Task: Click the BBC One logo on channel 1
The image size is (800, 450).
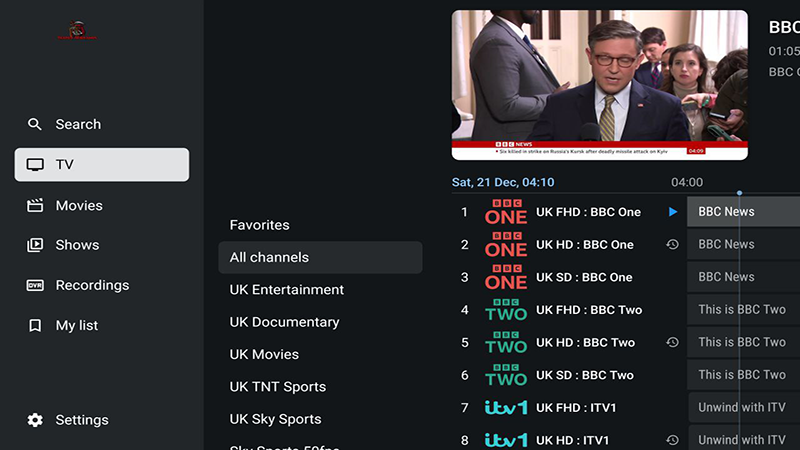Action: (x=505, y=212)
